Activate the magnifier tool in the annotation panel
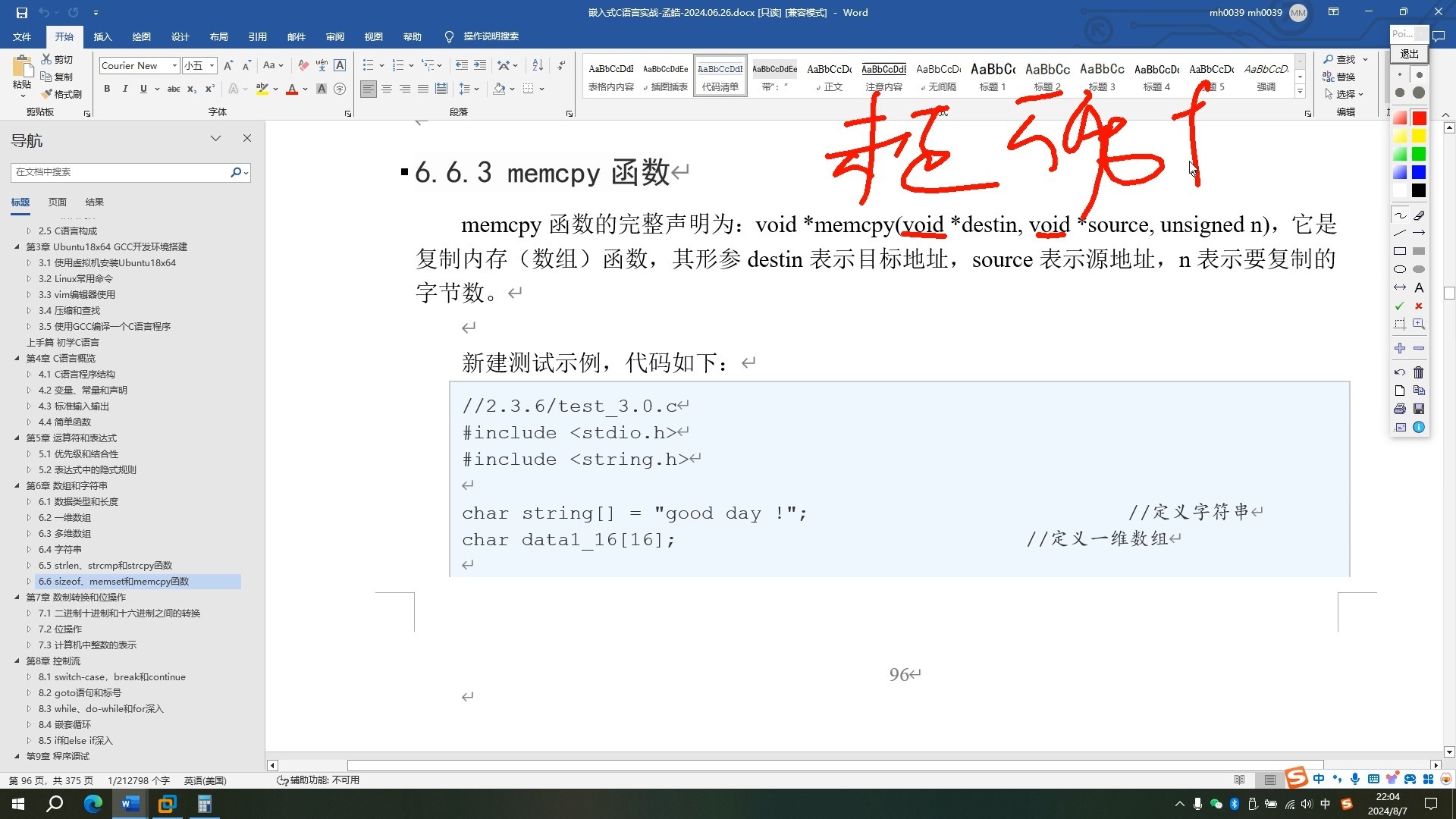The width and height of the screenshot is (1456, 819). coord(1419,324)
